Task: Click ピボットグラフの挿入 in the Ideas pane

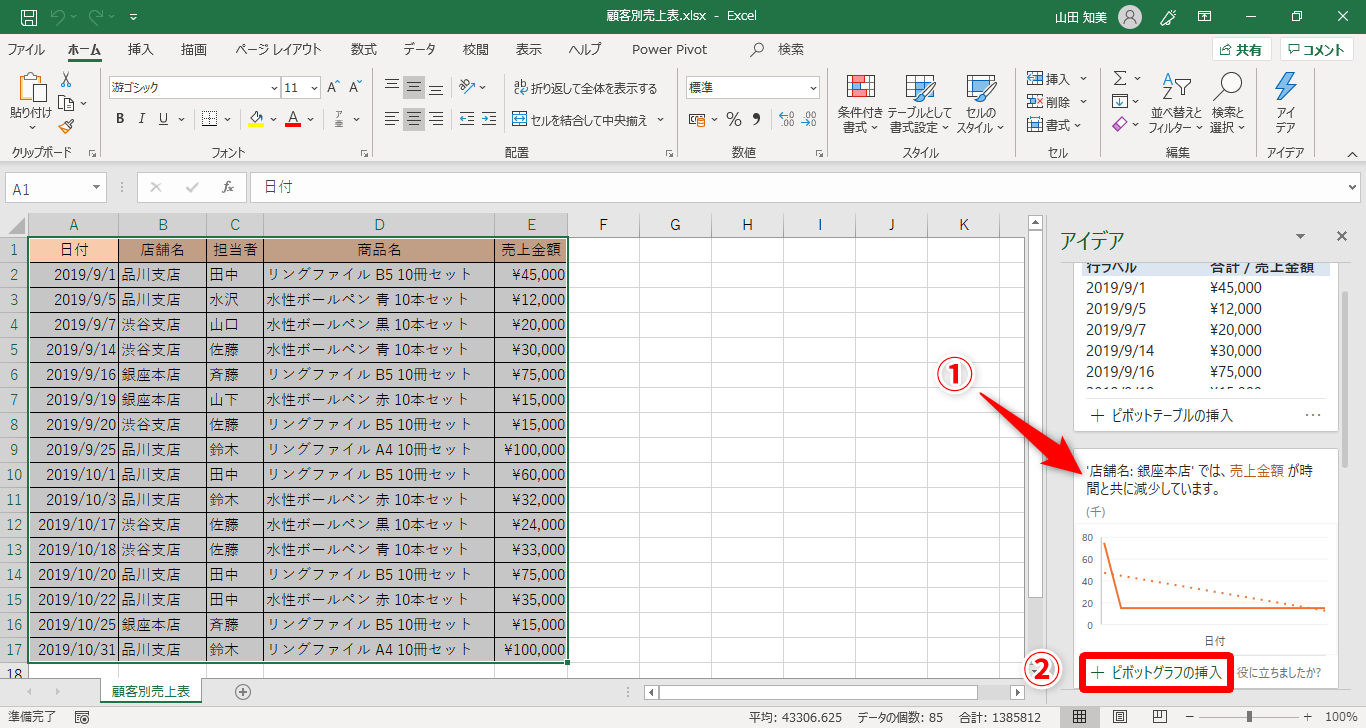Action: click(x=1157, y=672)
